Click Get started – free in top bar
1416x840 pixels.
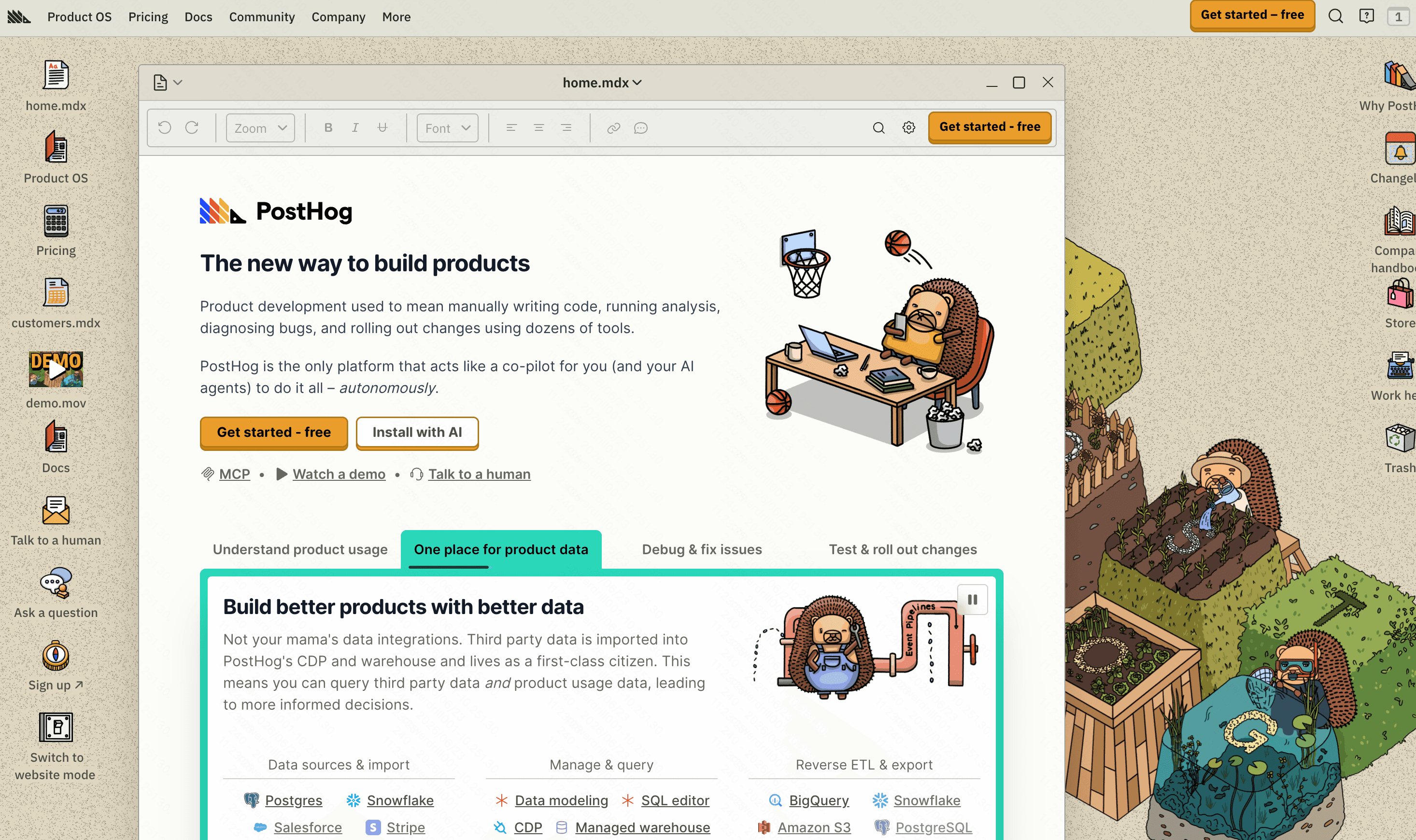tap(1252, 15)
